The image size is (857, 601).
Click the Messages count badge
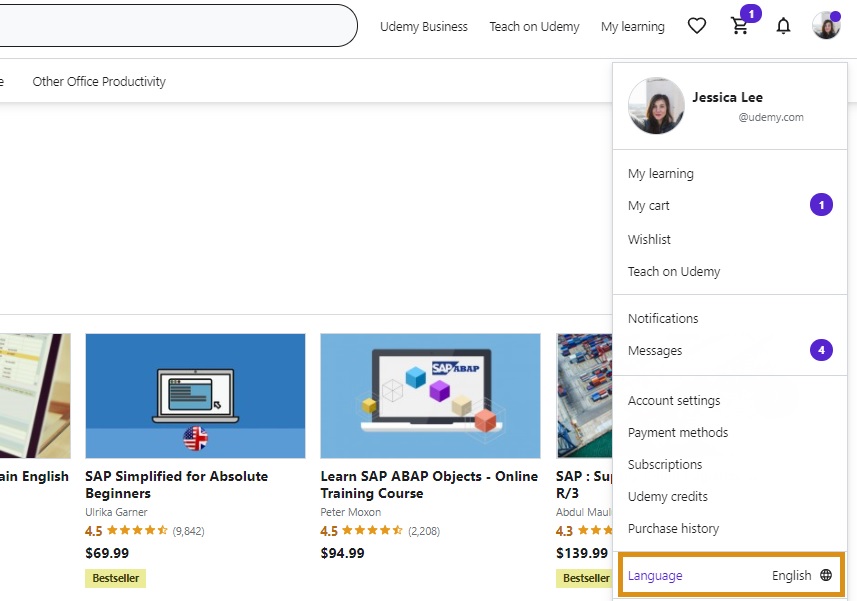click(821, 350)
